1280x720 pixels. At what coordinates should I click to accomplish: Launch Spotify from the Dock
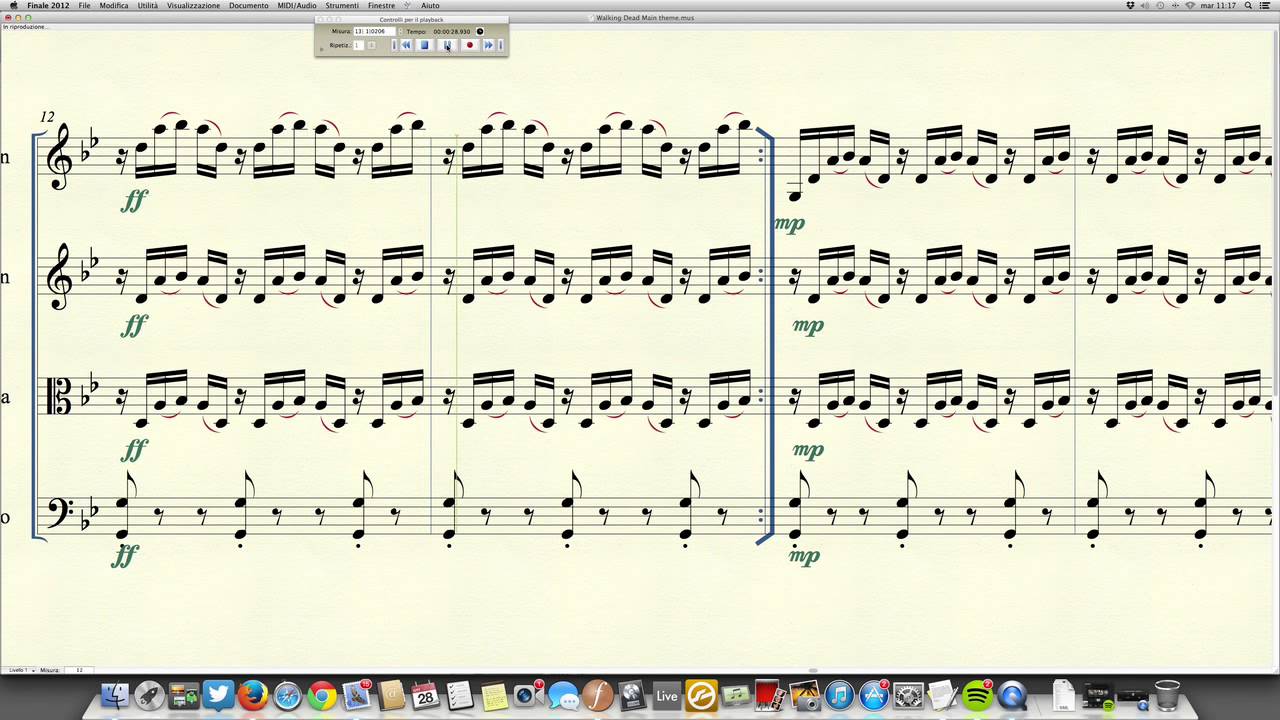tap(977, 696)
